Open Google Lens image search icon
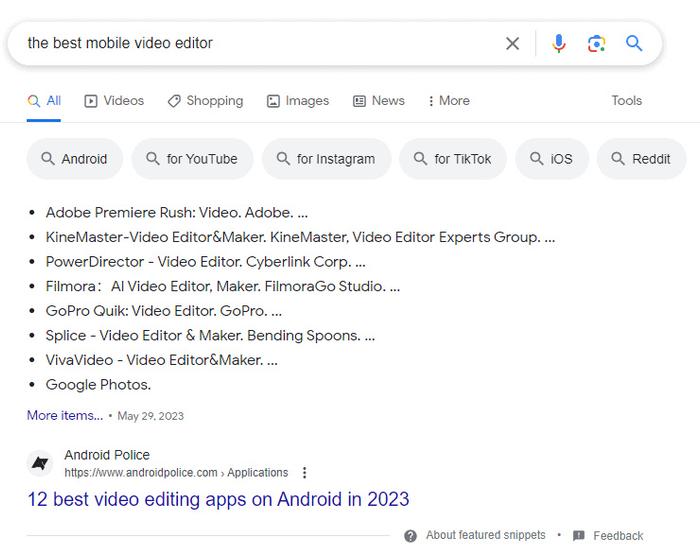 [596, 43]
